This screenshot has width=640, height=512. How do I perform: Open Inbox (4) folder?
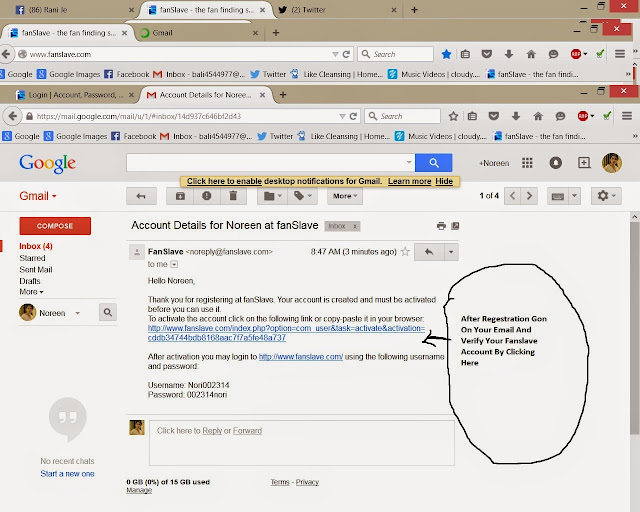36,246
